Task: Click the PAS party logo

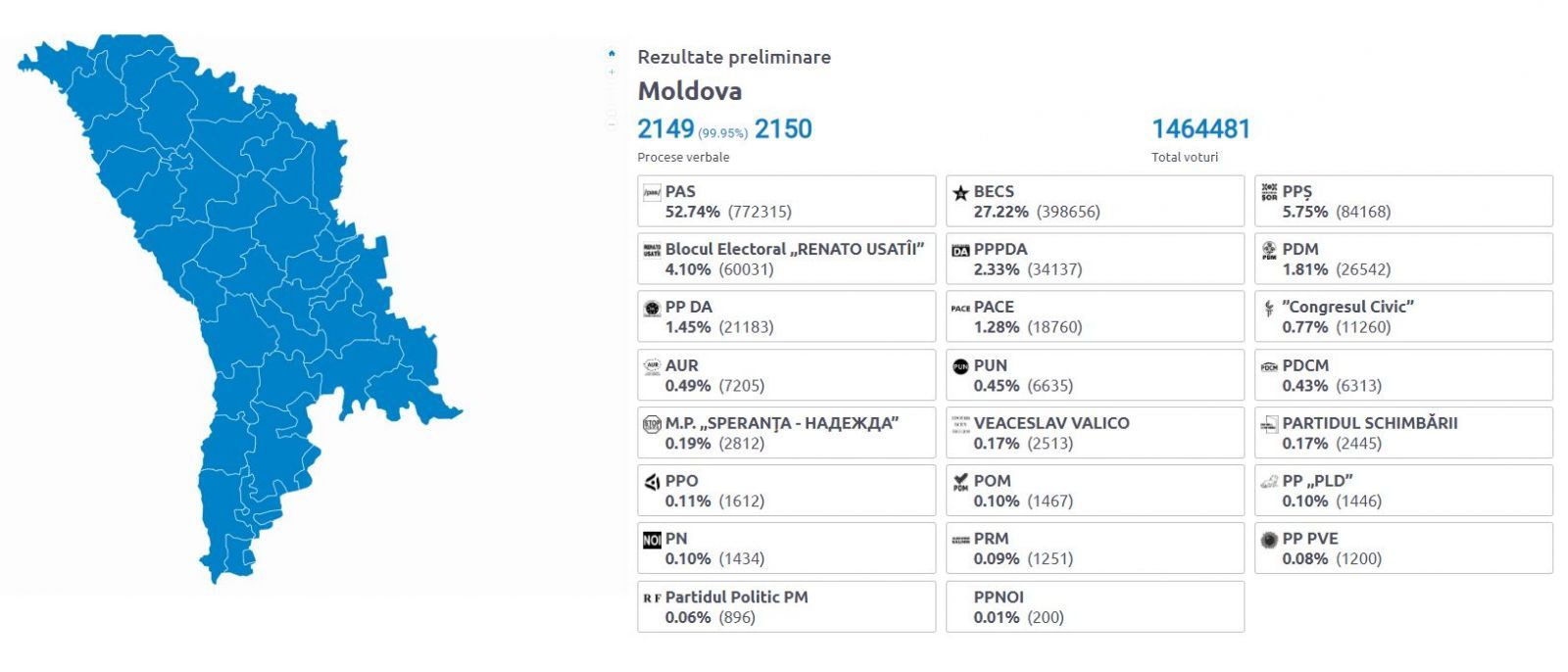Action: point(652,192)
